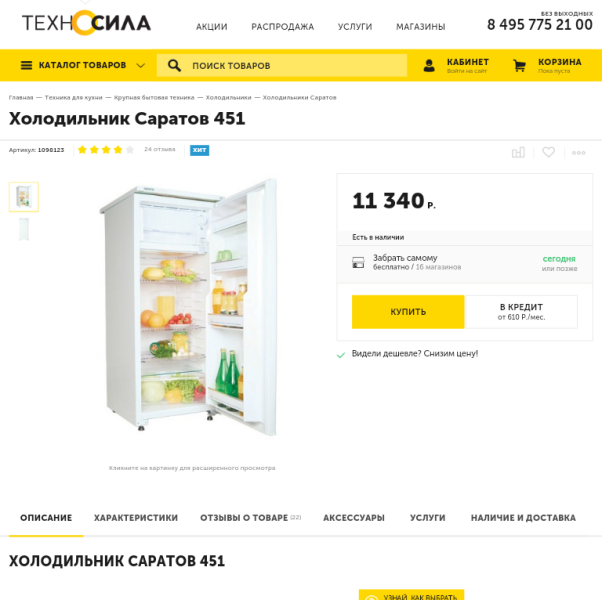This screenshot has height=600, width=602.
Task: Click the star rating
Action: point(106,150)
